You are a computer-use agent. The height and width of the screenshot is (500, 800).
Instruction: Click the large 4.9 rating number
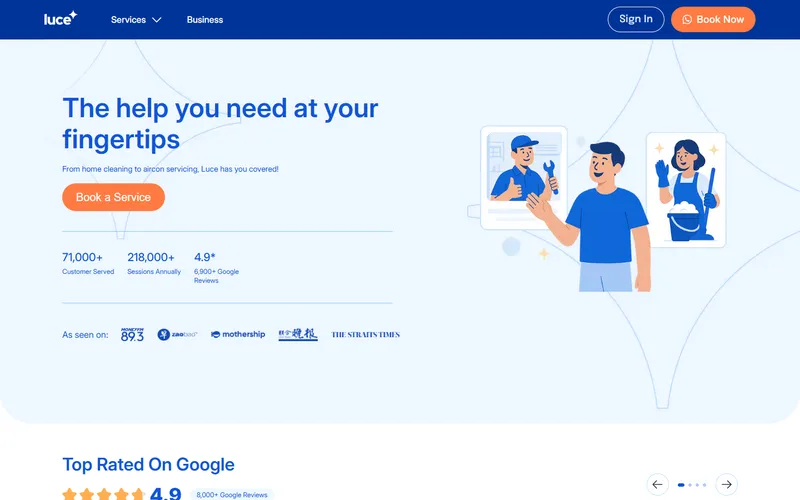pos(166,493)
